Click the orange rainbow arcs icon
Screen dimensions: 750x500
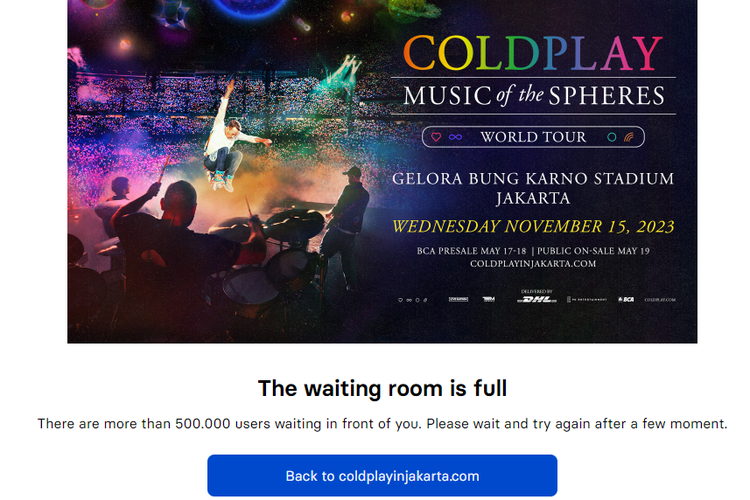click(x=629, y=136)
